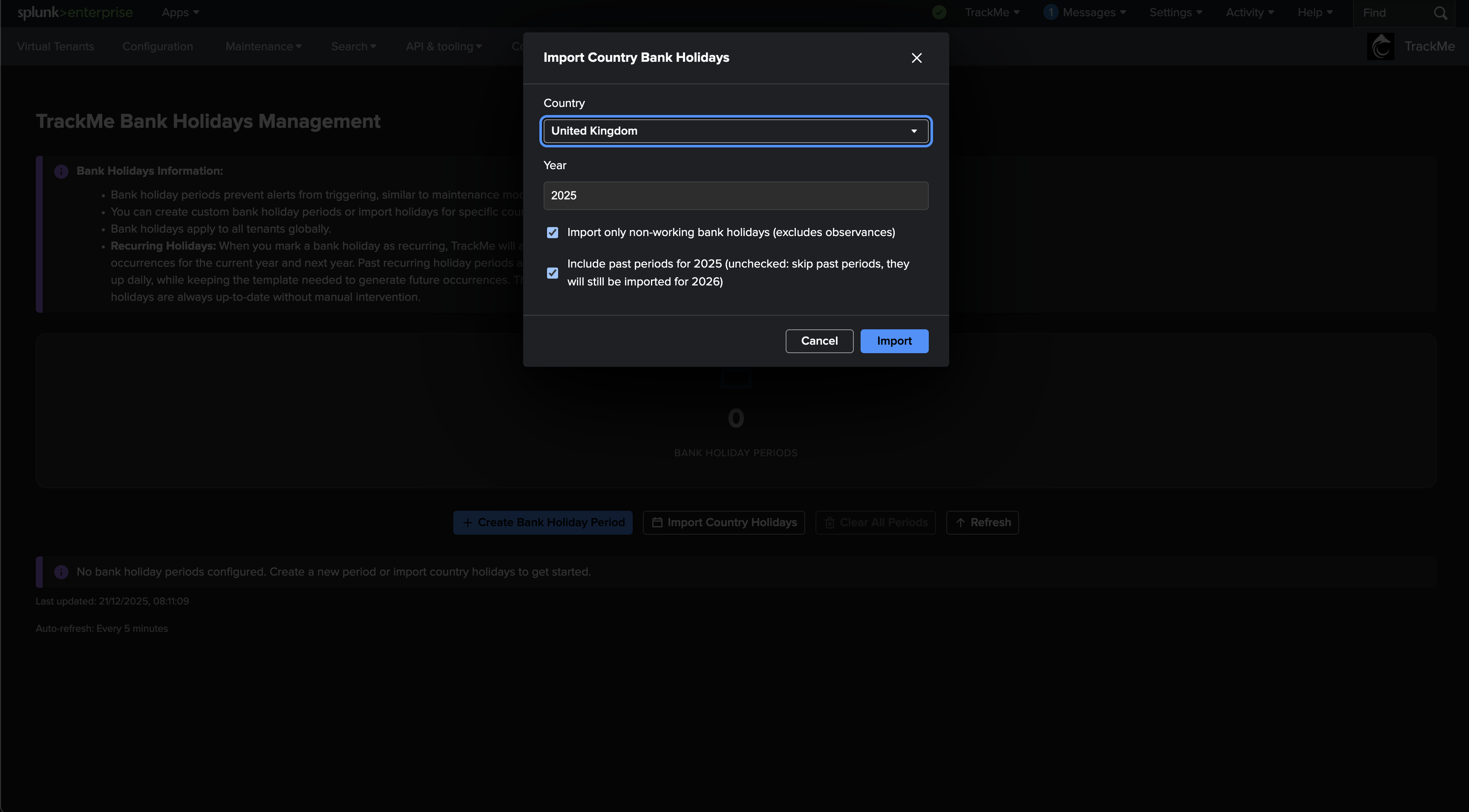Expand the Activity menu
The image size is (1469, 812).
point(1250,12)
